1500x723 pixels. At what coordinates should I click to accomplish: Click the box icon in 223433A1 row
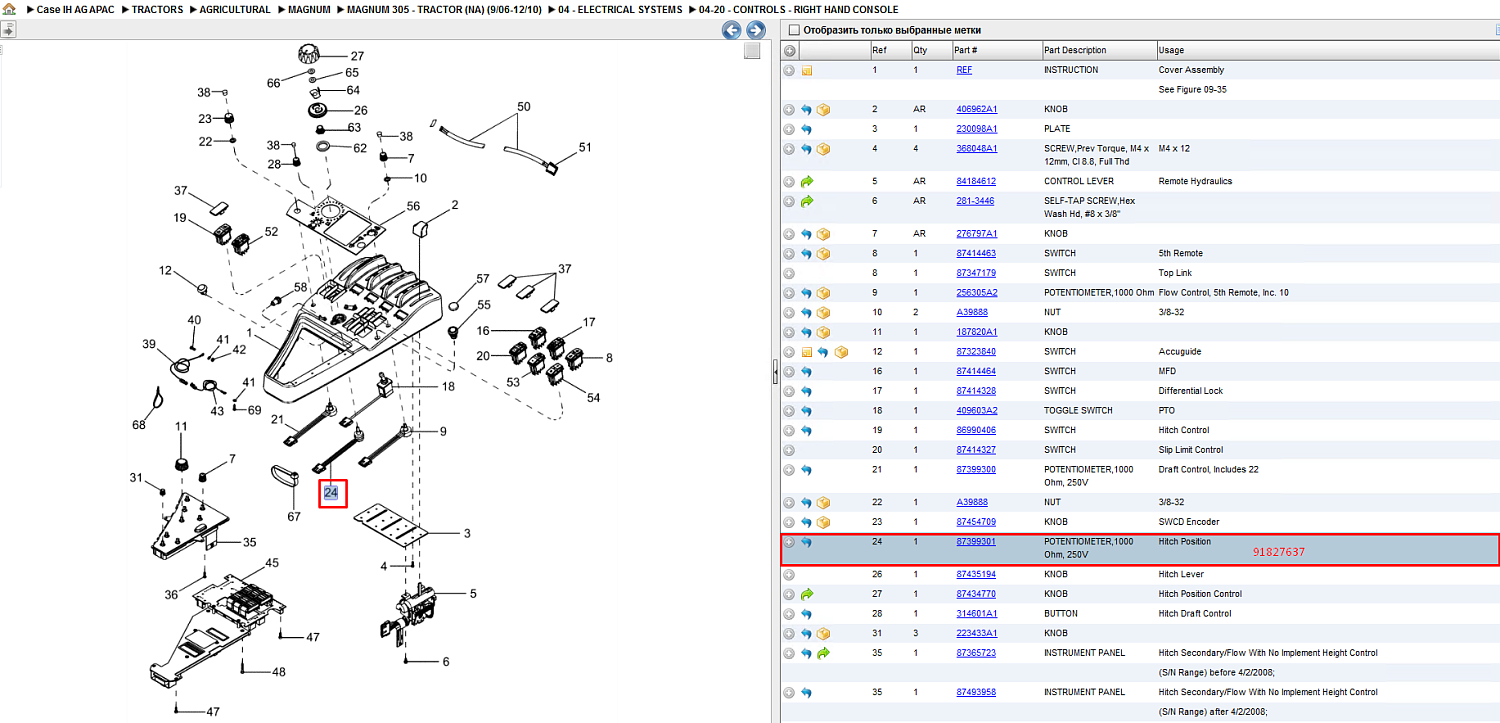[x=823, y=633]
